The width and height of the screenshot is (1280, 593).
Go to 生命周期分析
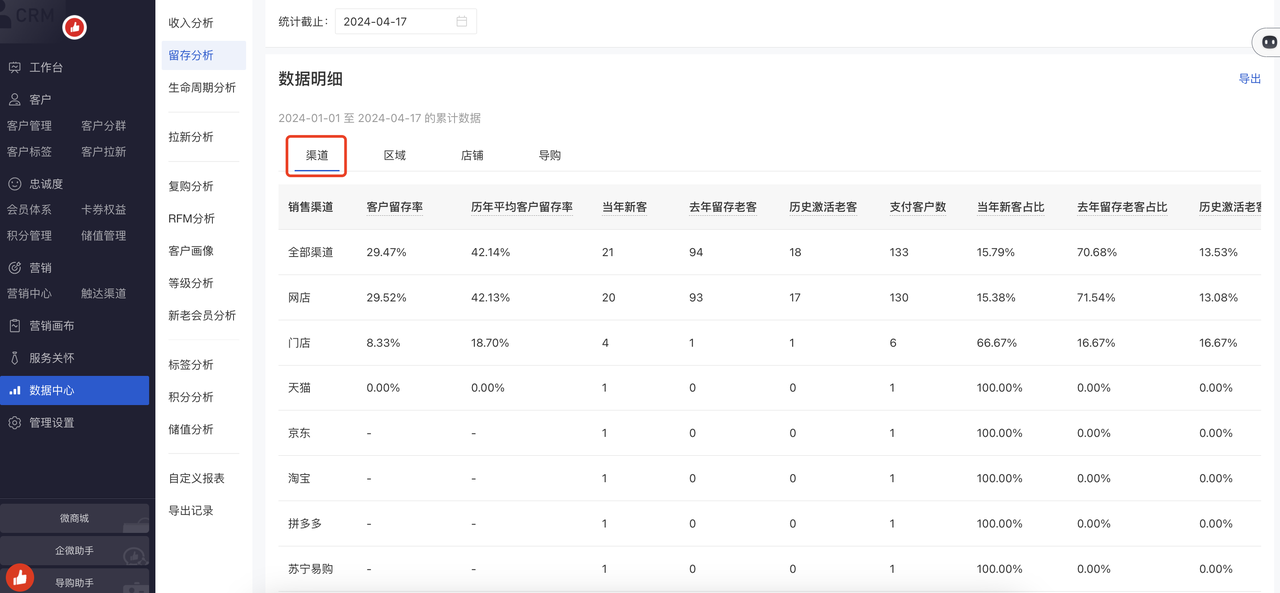tap(202, 88)
